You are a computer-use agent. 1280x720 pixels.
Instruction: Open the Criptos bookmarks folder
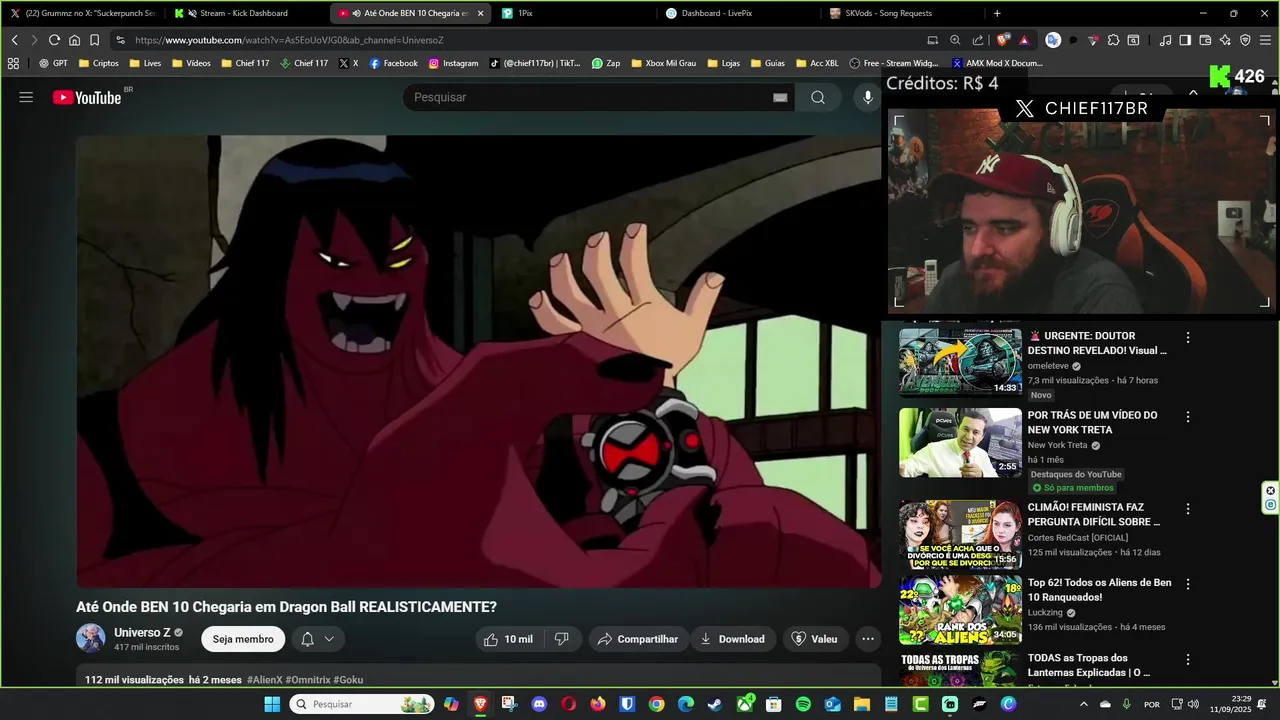(x=99, y=63)
